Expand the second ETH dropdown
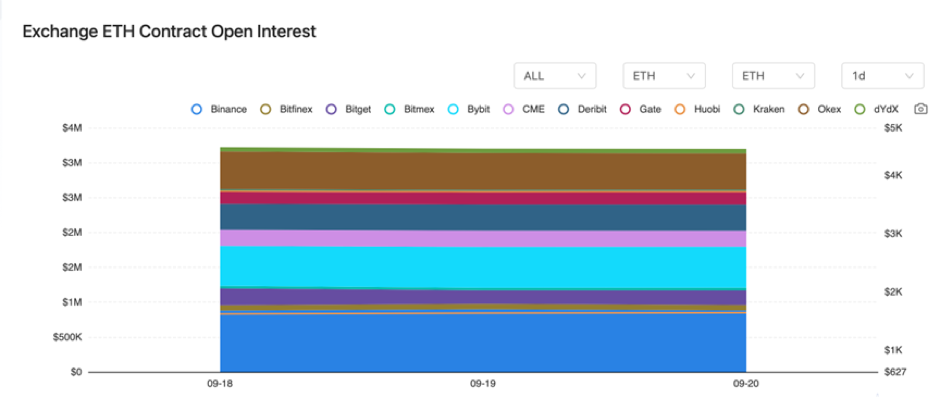The width and height of the screenshot is (939, 397). point(773,76)
